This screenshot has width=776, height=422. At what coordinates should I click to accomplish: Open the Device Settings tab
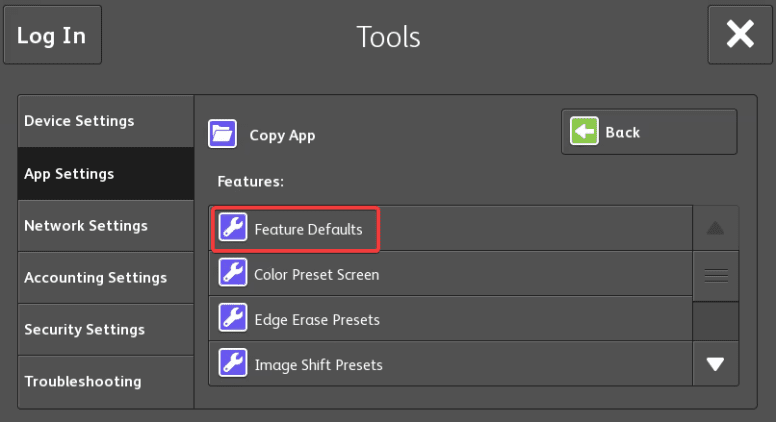105,121
